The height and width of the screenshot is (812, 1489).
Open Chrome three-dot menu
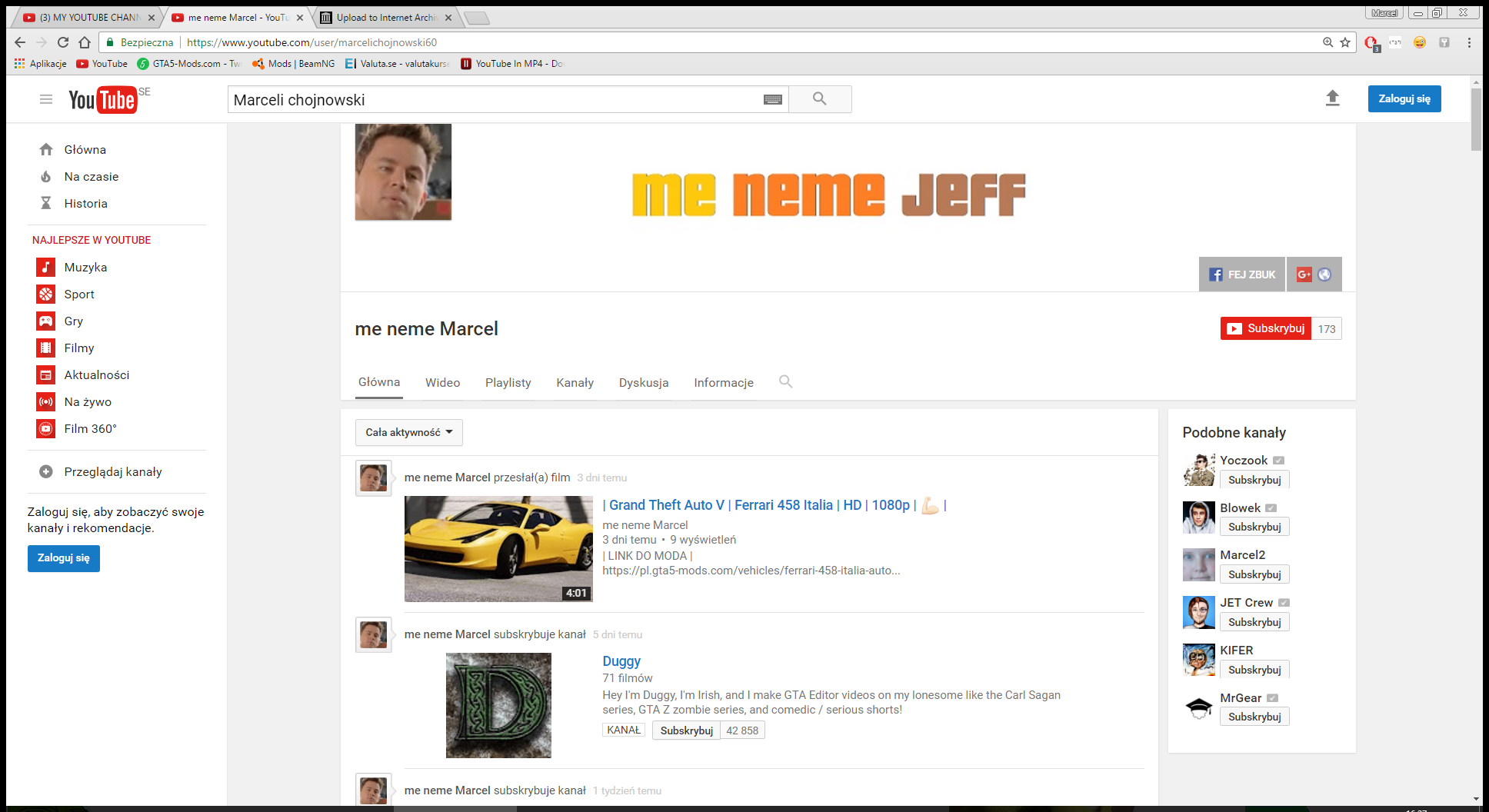click(x=1469, y=42)
